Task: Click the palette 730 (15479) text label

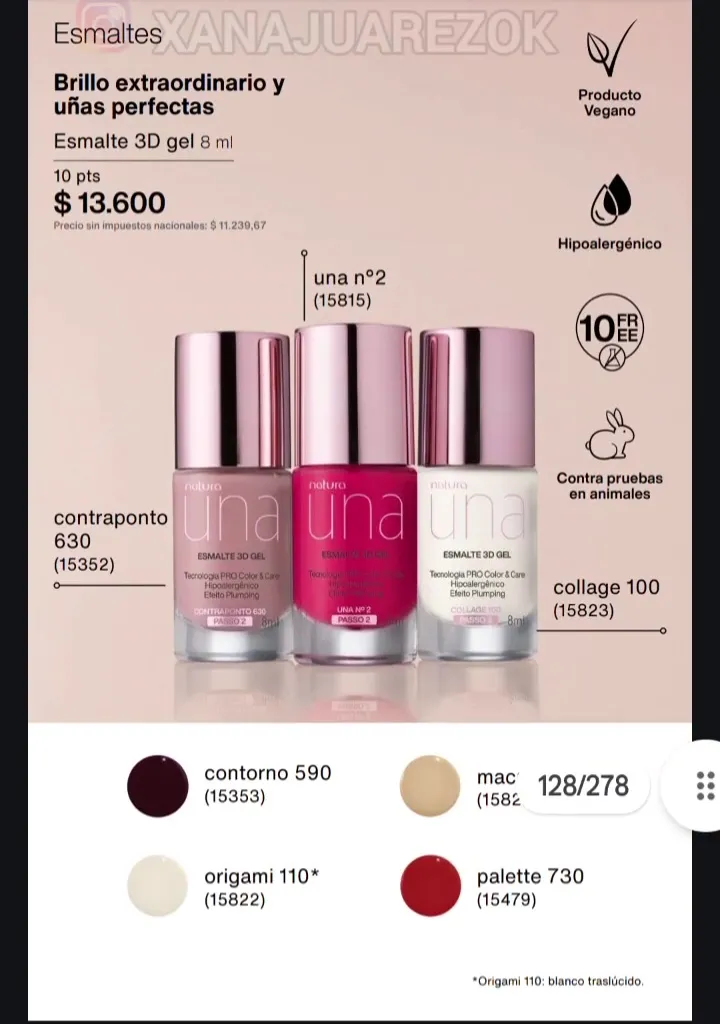Action: (530, 887)
